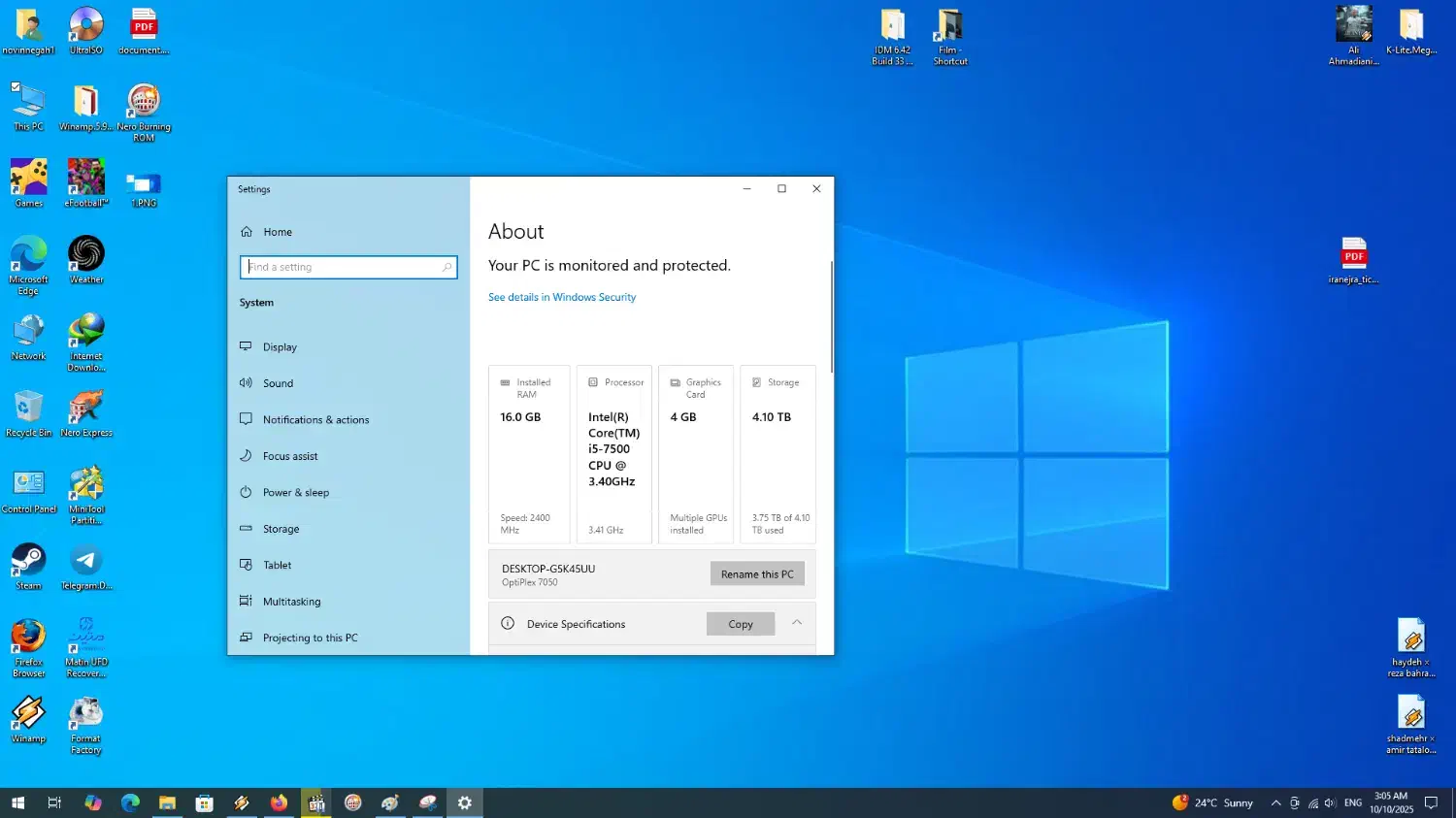Select Power & sleep settings

pos(295,493)
